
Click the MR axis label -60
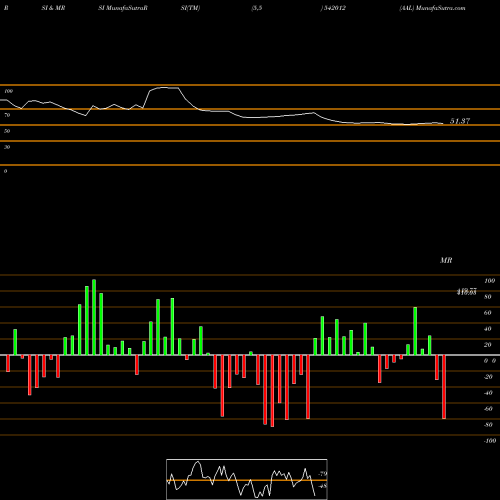click(x=488, y=409)
